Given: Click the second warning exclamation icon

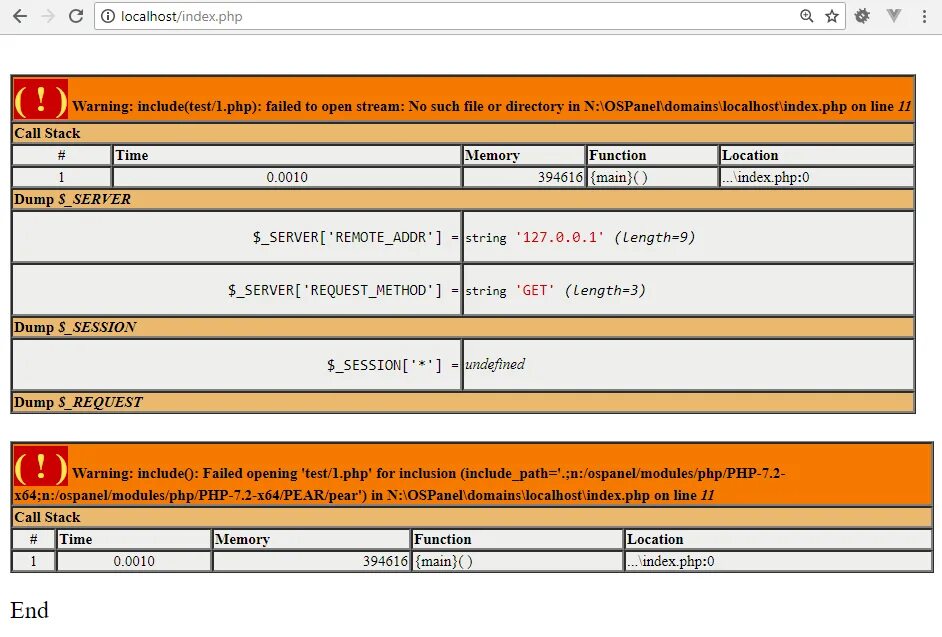Looking at the screenshot, I should pyautogui.click(x=41, y=466).
